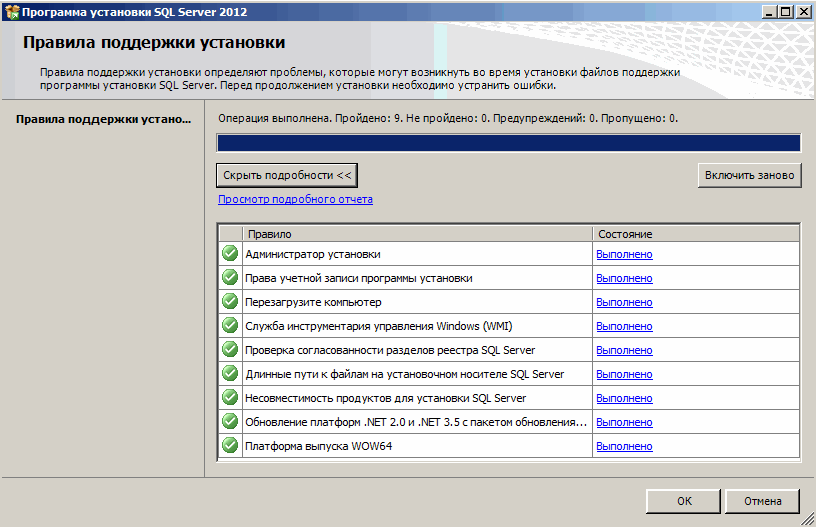Select rule text Перезагрузите компьютер
Viewport: 816px width, 527px height.
click(x=313, y=302)
